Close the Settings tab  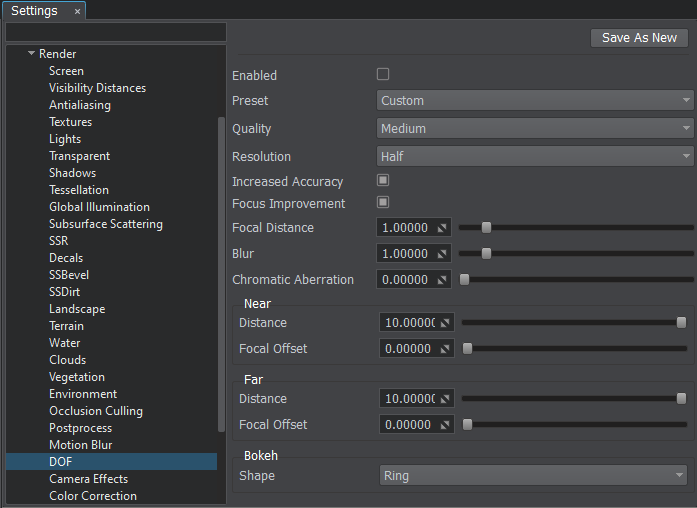[77, 12]
